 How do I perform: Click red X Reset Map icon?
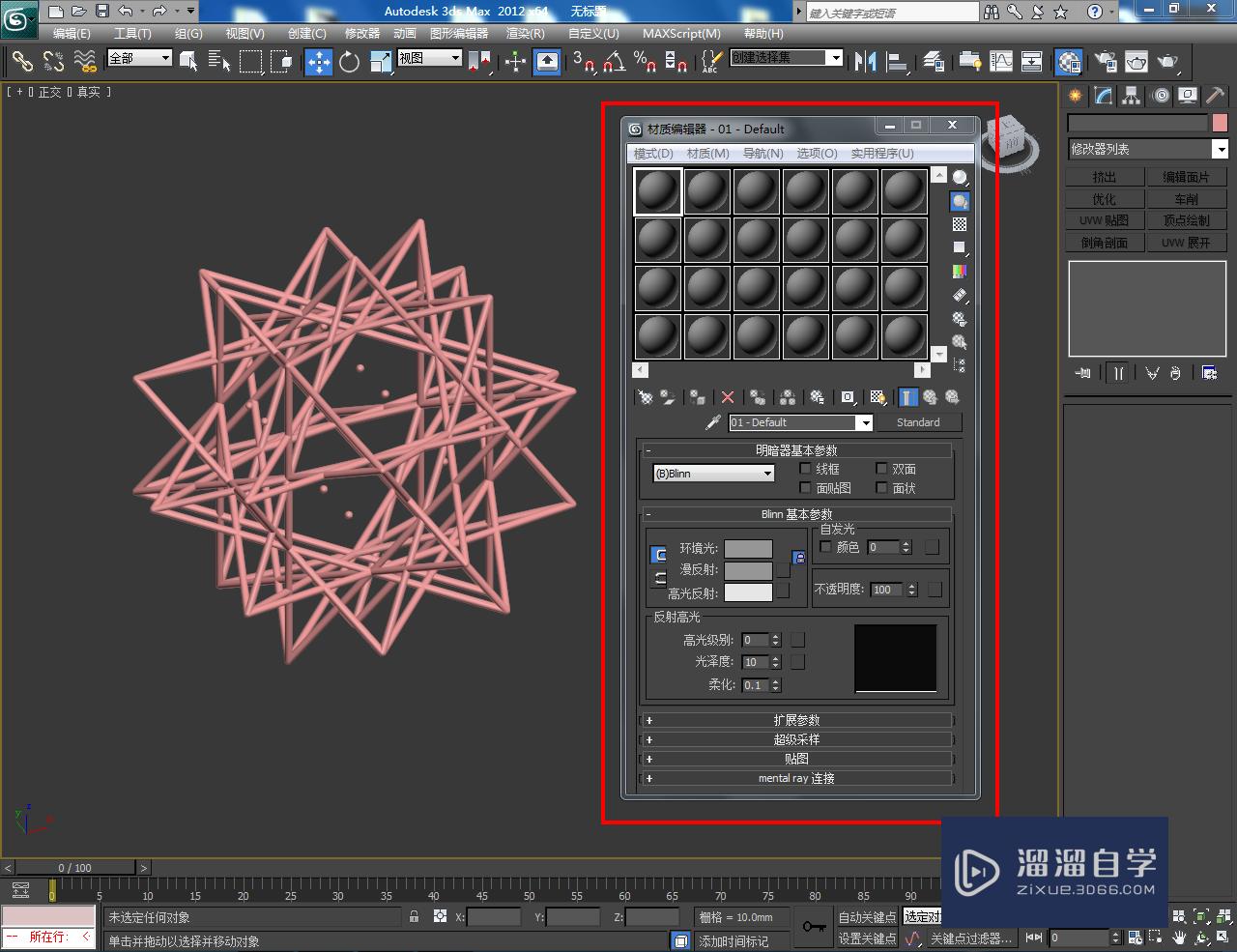click(728, 397)
